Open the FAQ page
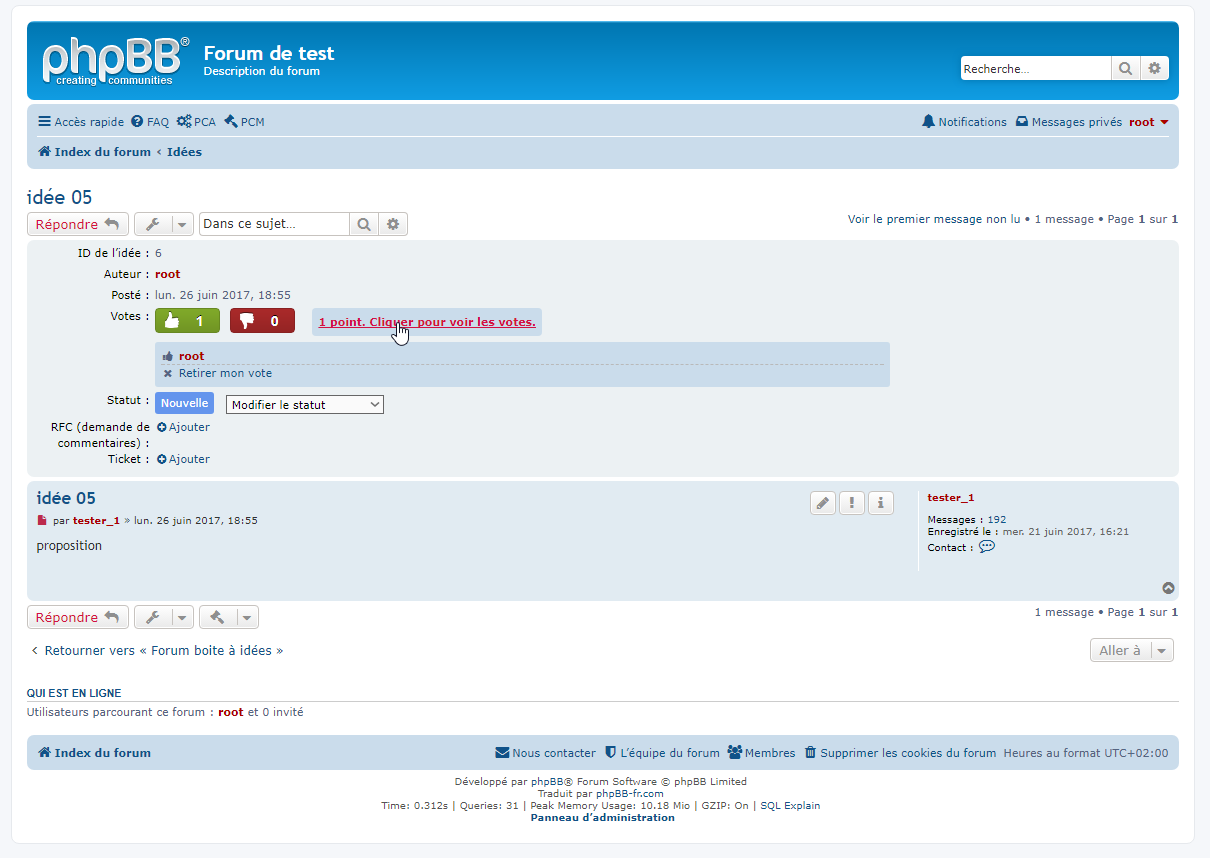 (x=150, y=122)
